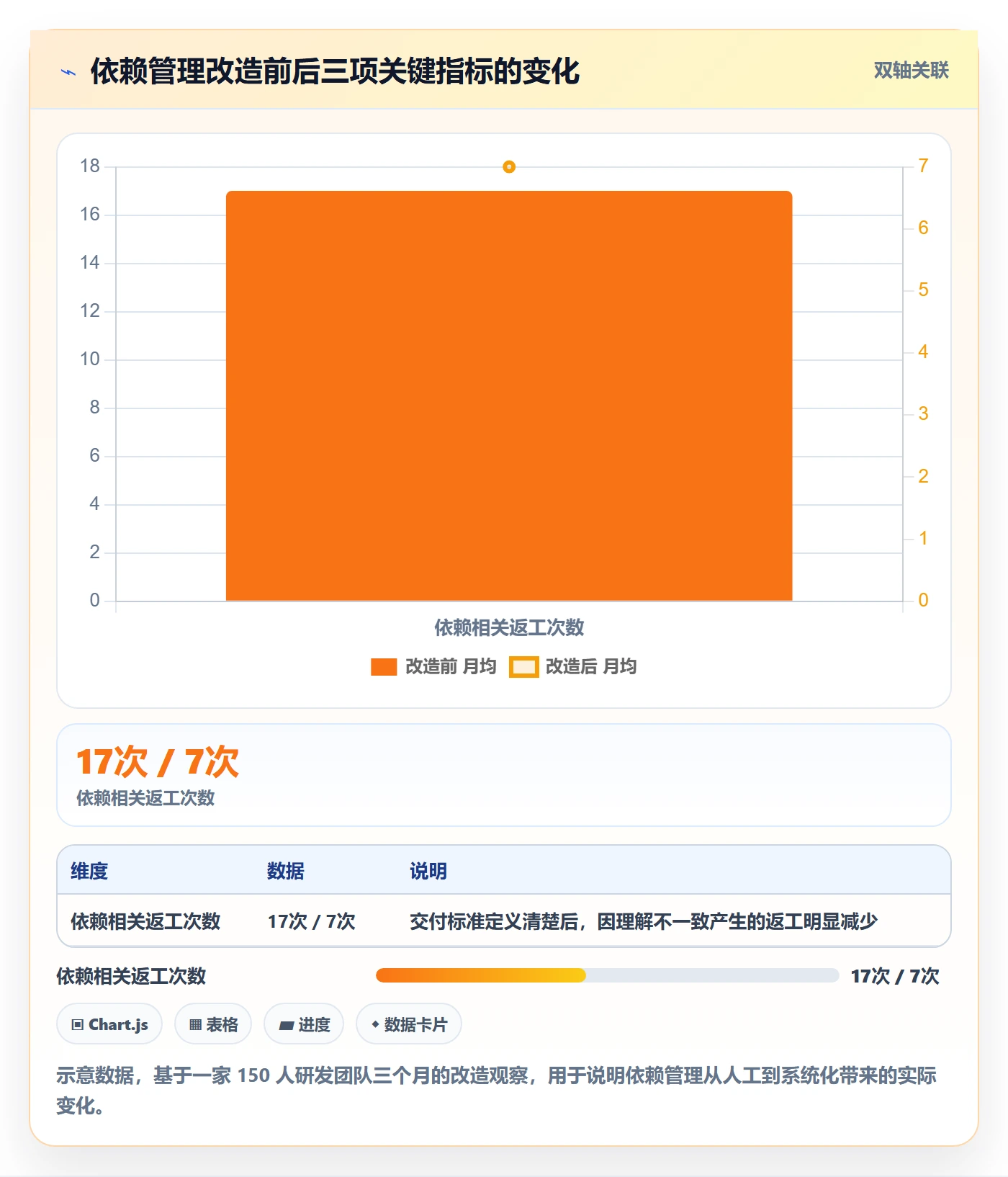Click the table grid icon in 表格 chip

(195, 1024)
